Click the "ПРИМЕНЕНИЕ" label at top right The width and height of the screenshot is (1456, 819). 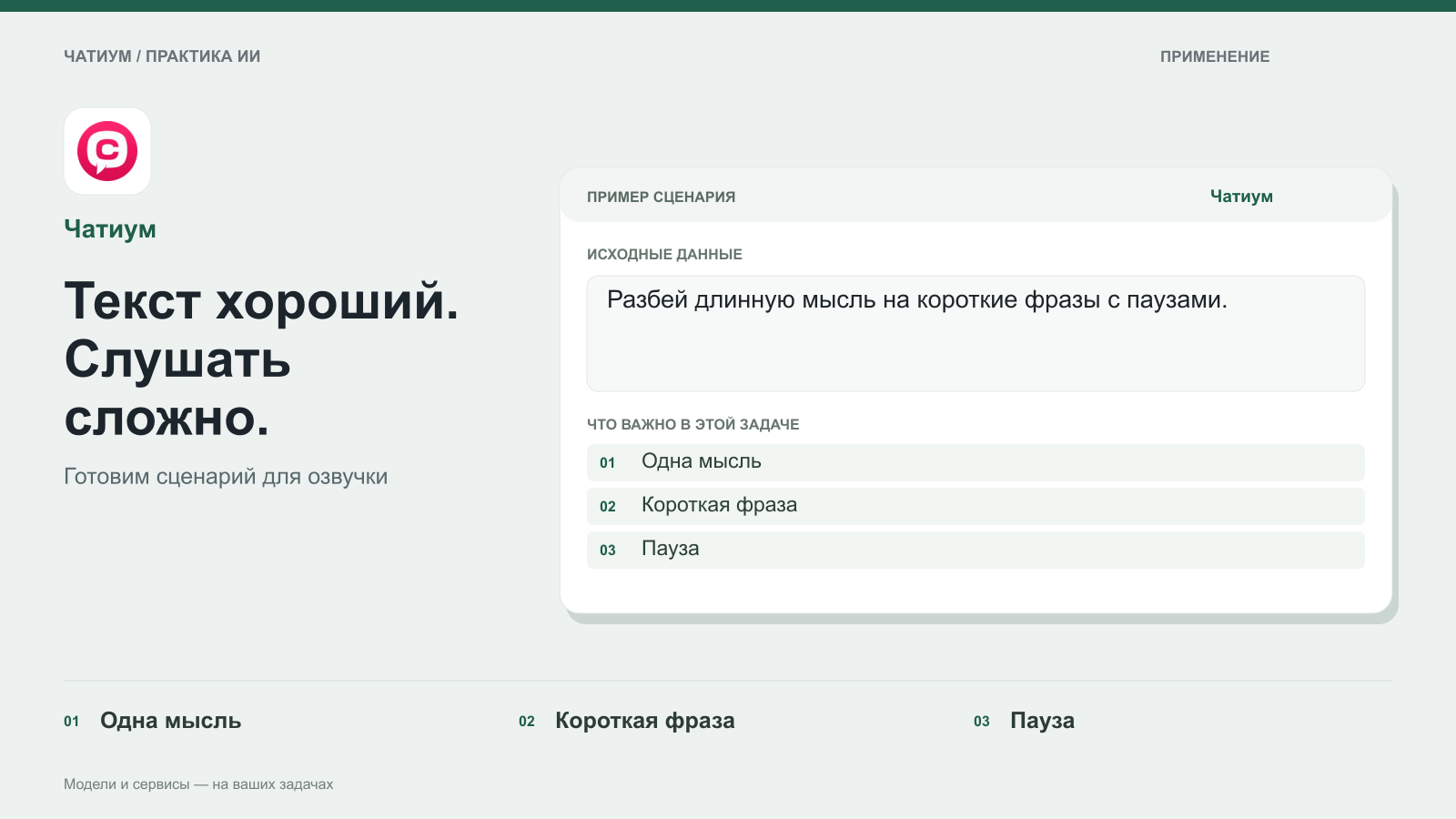click(1215, 56)
